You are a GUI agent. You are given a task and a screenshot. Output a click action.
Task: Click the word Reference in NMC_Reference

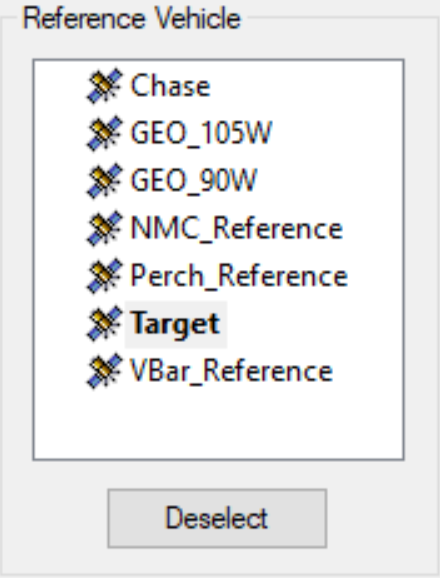pyautogui.click(x=278, y=229)
